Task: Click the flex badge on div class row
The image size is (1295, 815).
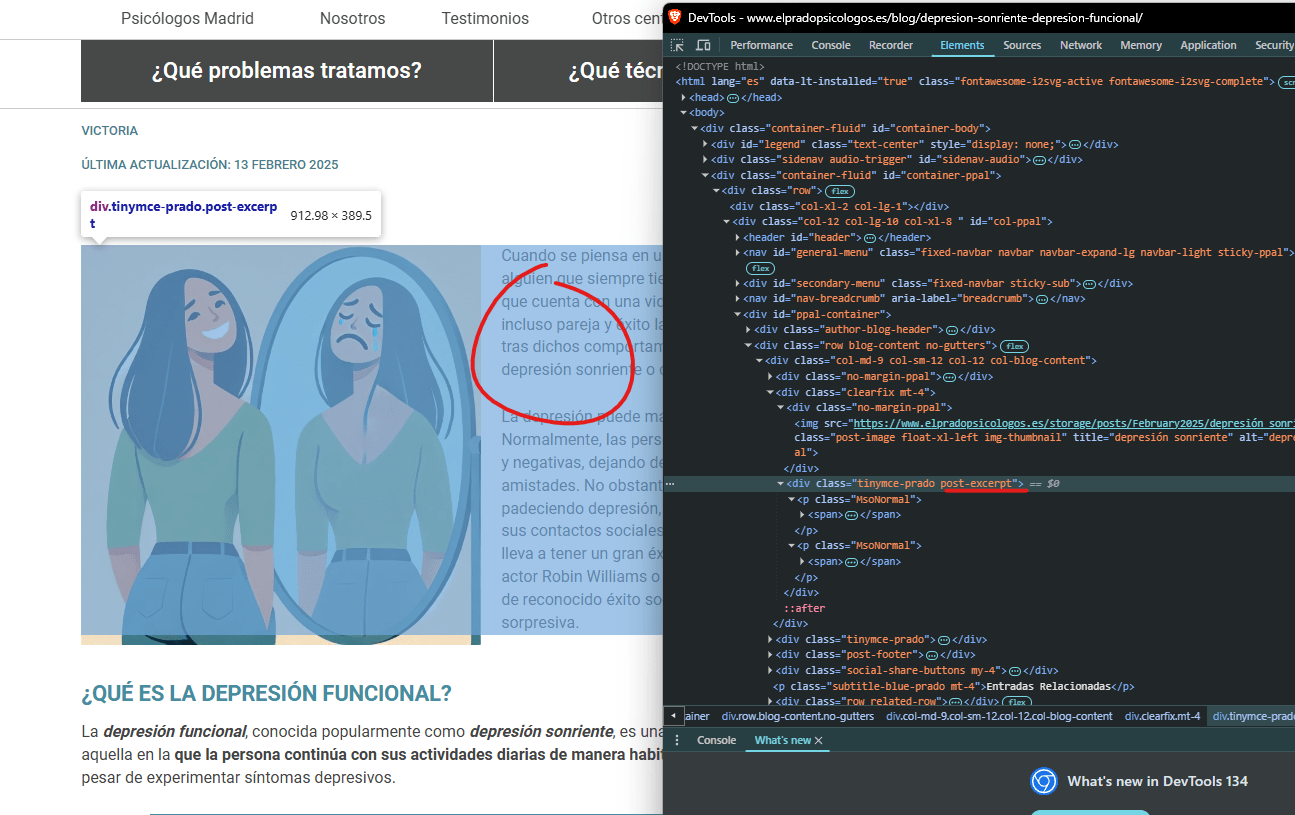Action: tap(840, 191)
